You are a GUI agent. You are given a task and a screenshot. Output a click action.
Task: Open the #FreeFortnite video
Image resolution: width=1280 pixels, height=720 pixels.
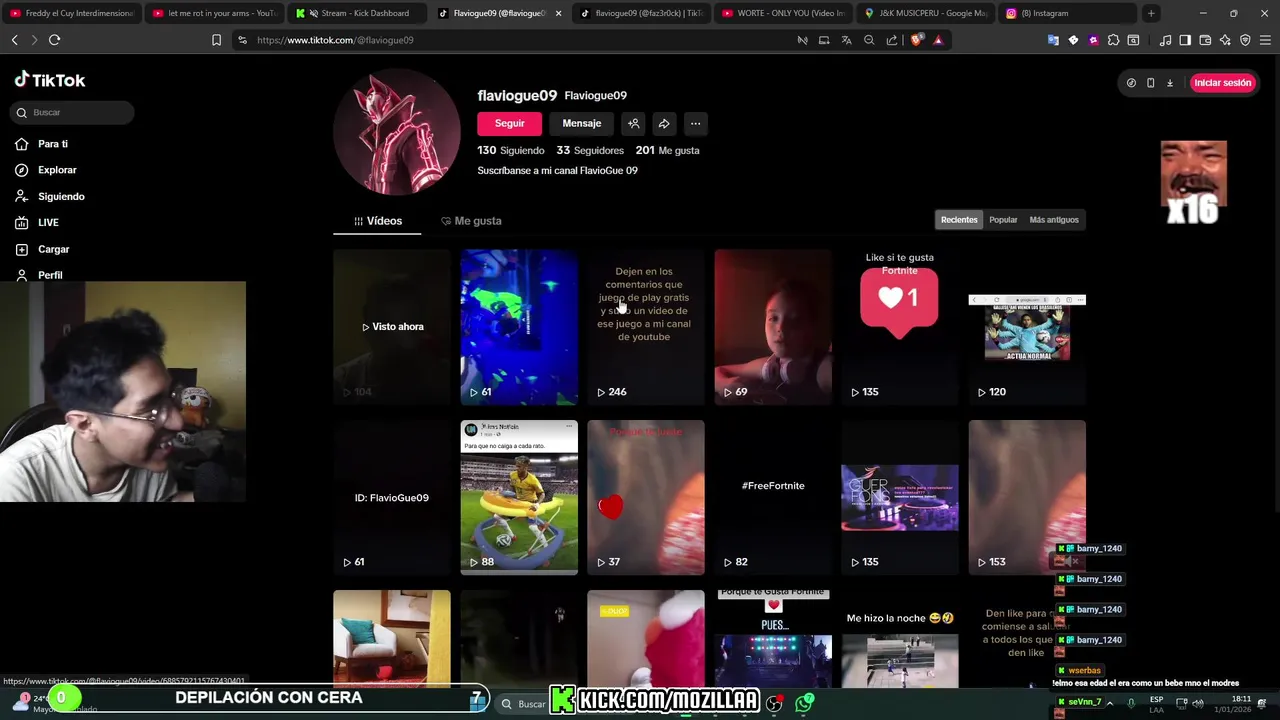(773, 497)
